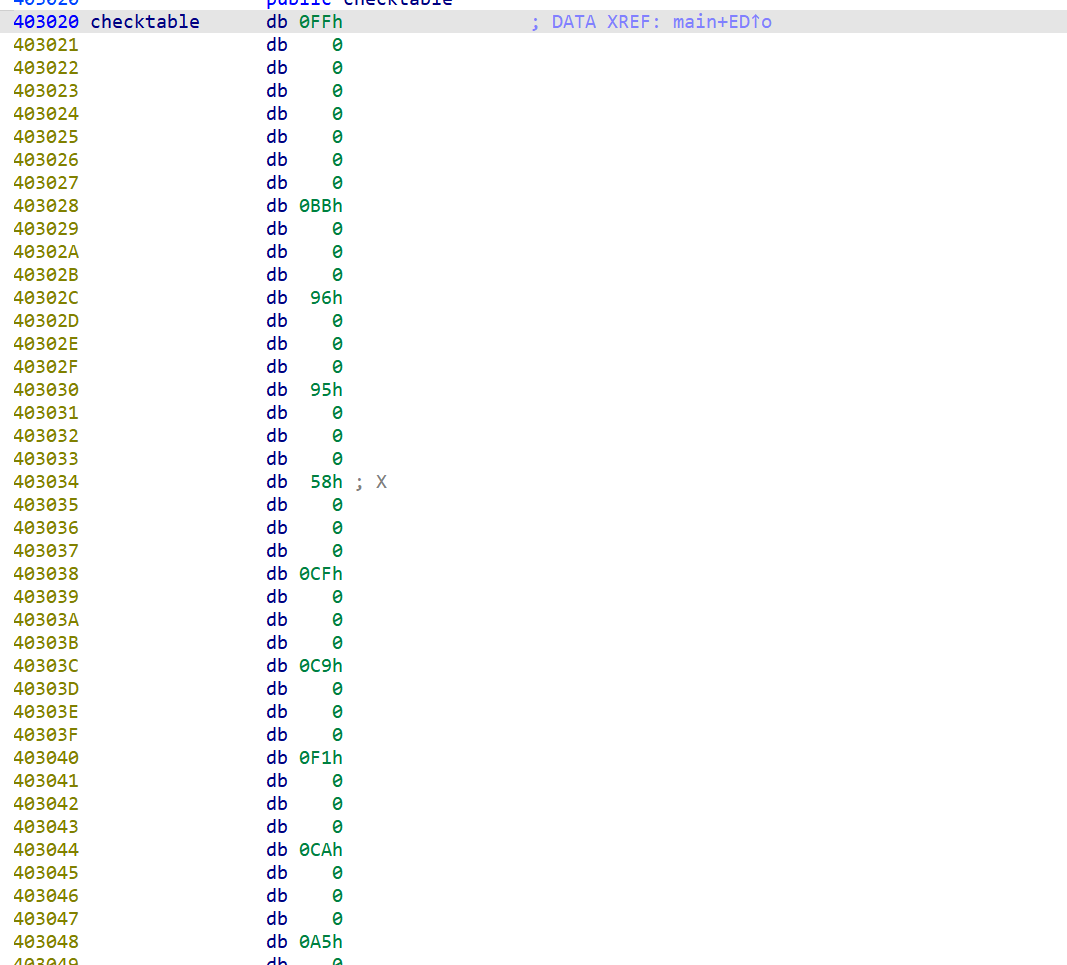This screenshot has height=965, width=1067.
Task: Click the zero value at 403031
Action: click(x=337, y=413)
